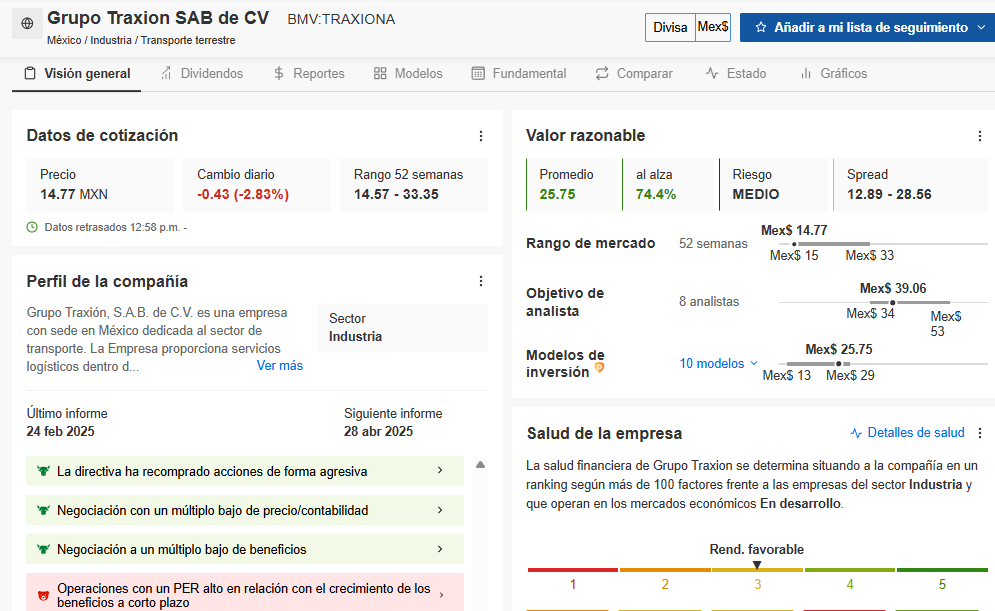Click the clipboard icon of Visión general

30,74
